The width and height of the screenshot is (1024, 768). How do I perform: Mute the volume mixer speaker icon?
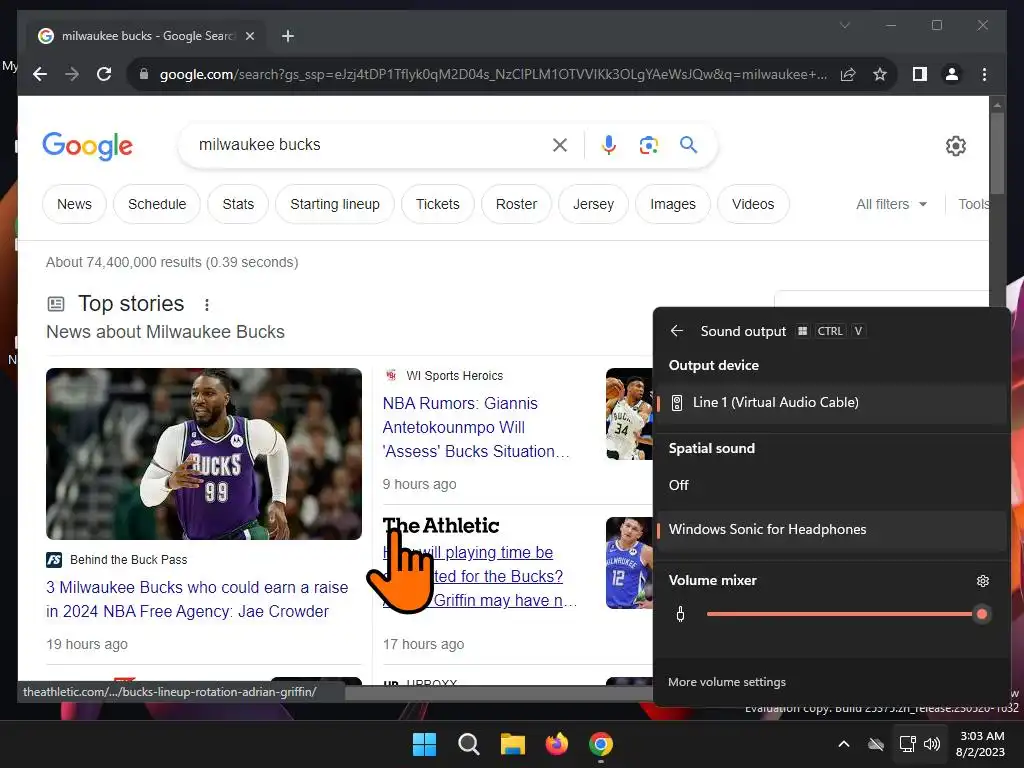tap(680, 615)
